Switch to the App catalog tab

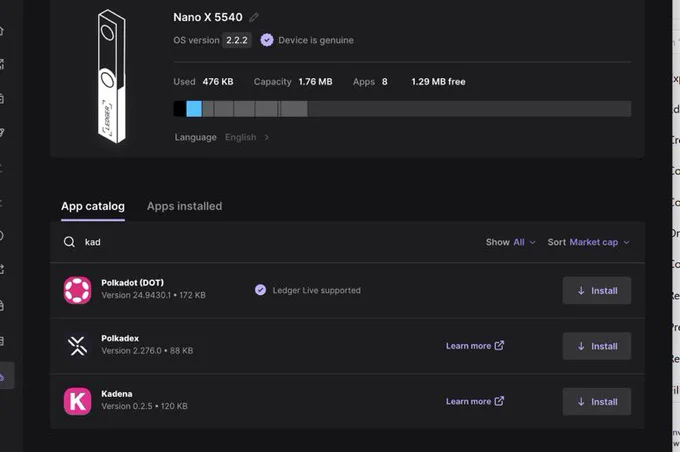coord(93,206)
